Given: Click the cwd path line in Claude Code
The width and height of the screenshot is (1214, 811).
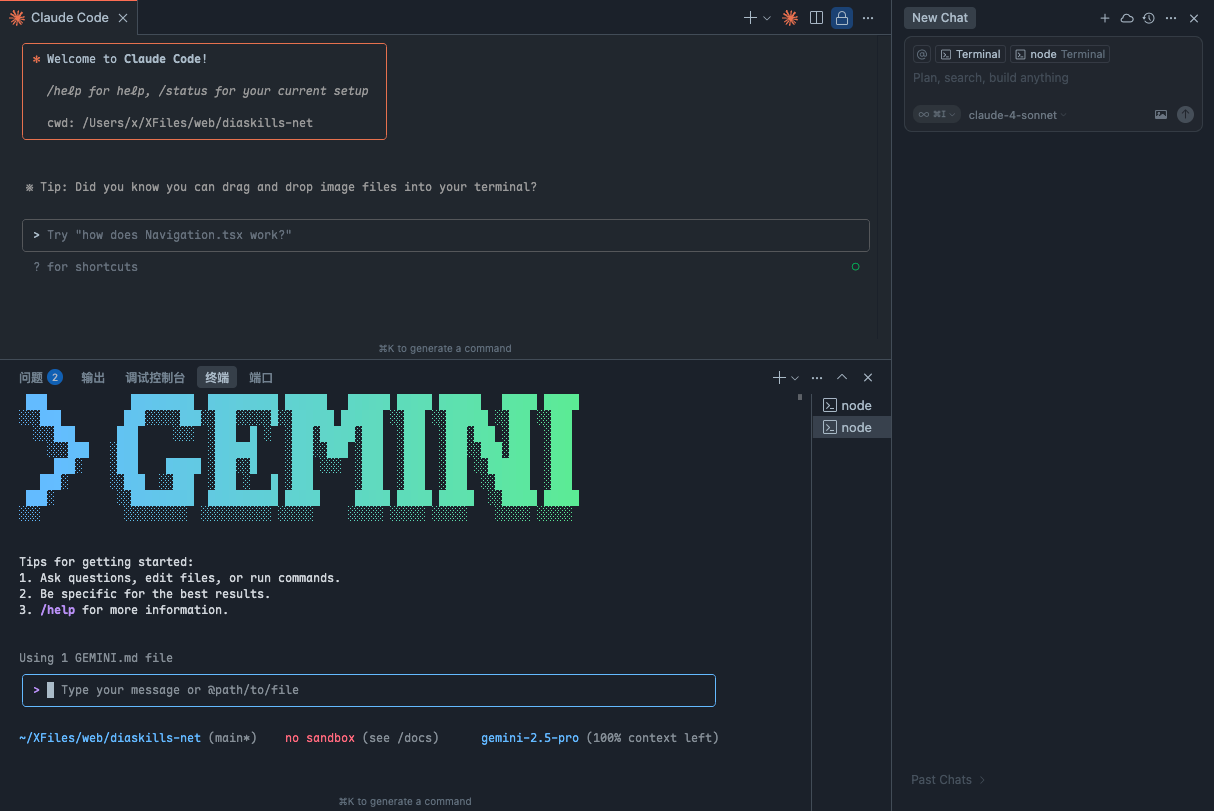Looking at the screenshot, I should (x=180, y=123).
